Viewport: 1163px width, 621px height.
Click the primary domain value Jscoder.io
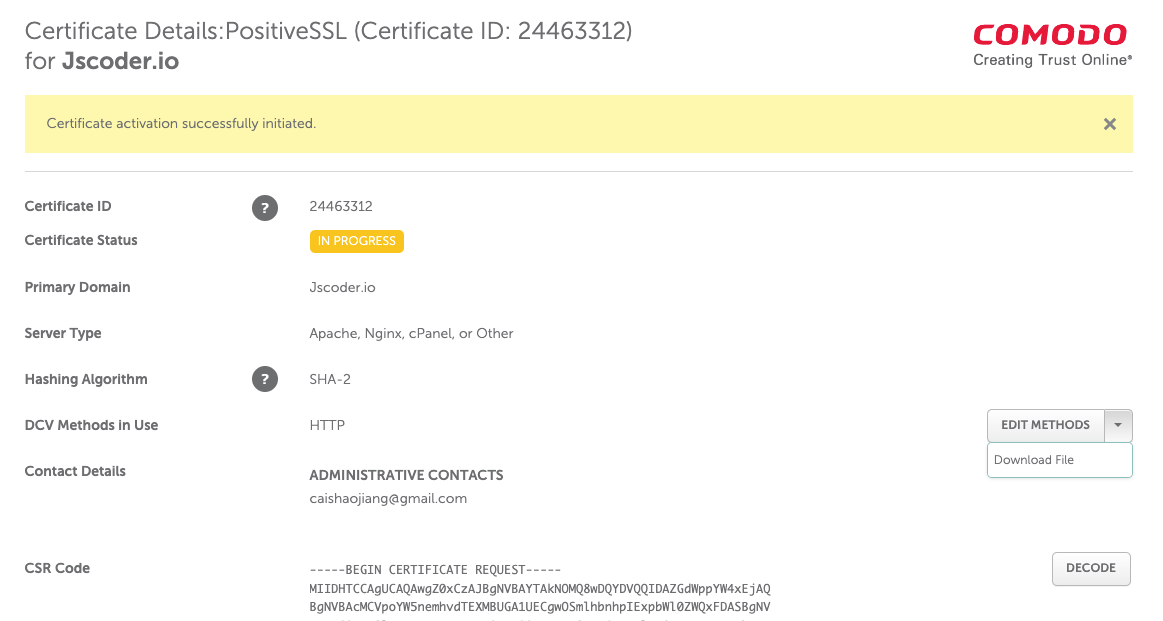click(x=342, y=287)
